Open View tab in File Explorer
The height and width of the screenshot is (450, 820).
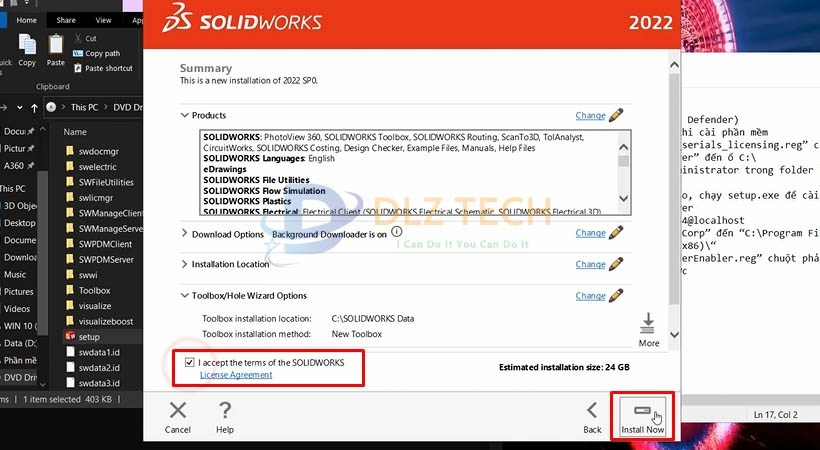(x=103, y=20)
